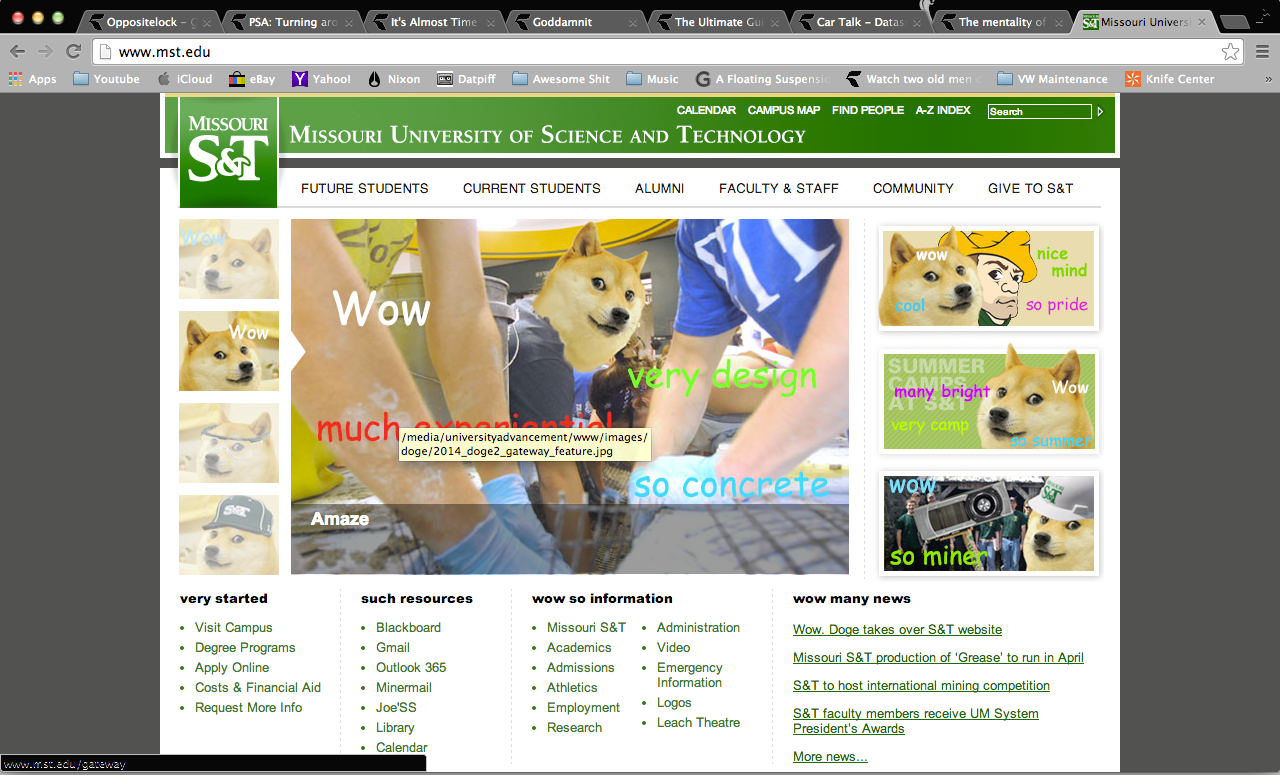Image resolution: width=1280 pixels, height=775 pixels.
Task: Open the nice mind so pride banner
Action: tap(989, 278)
